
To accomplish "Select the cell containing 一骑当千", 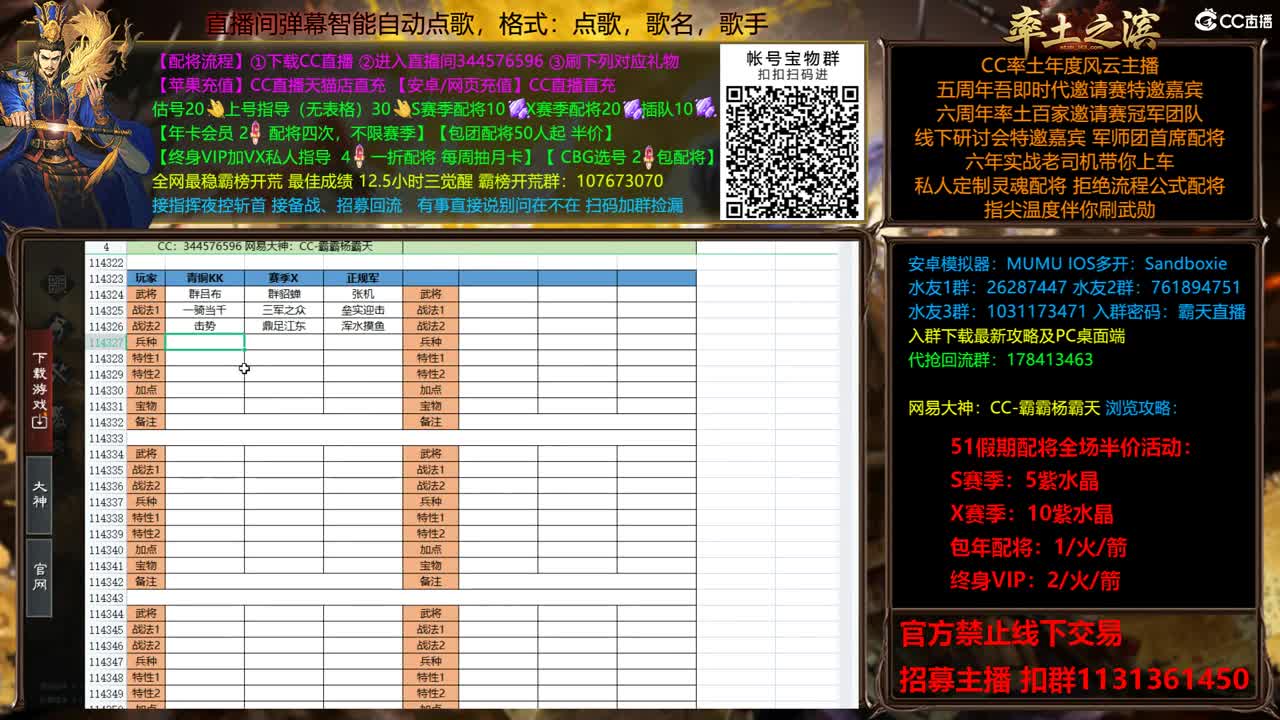I will (205, 310).
